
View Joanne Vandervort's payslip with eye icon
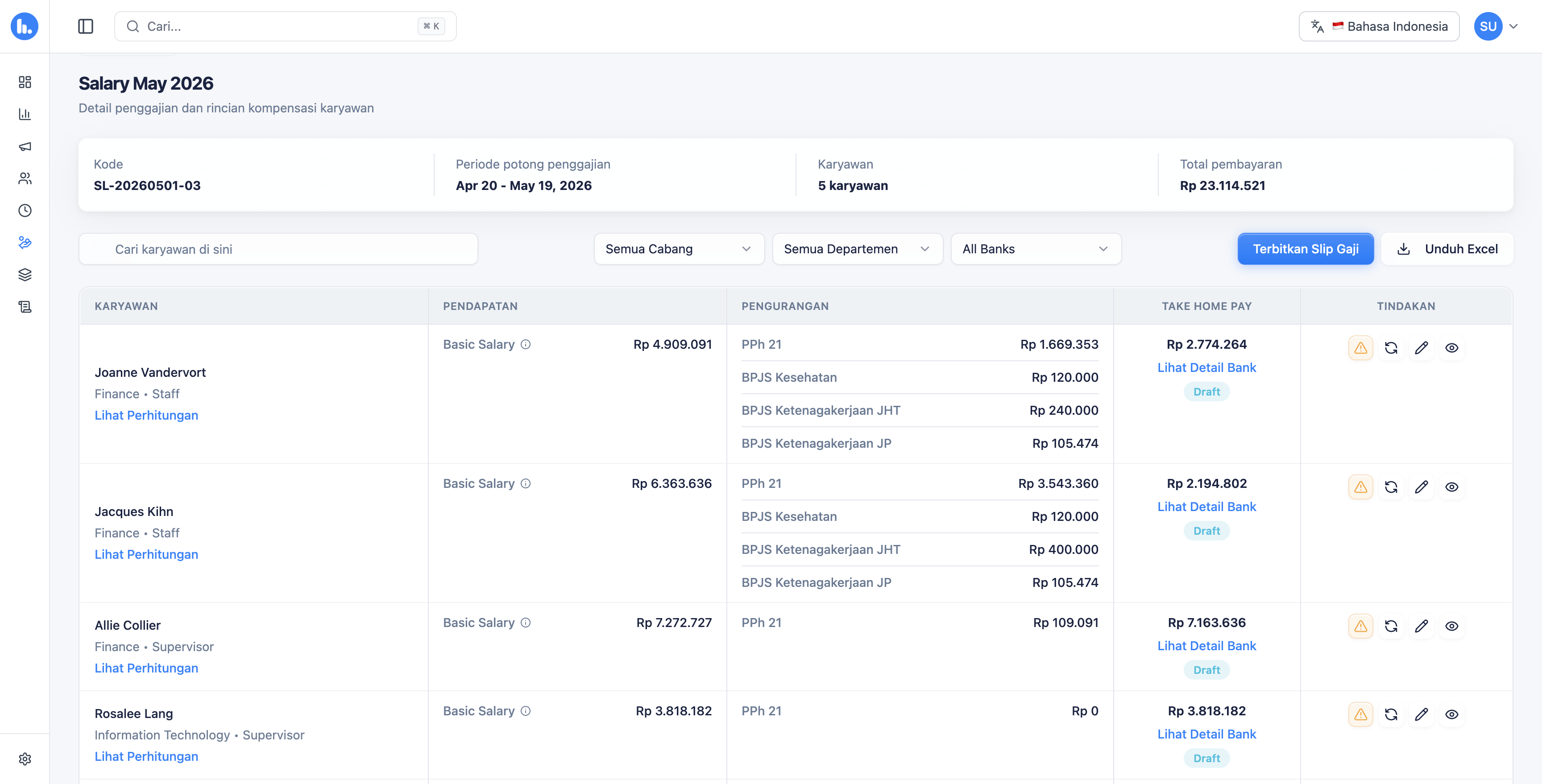pyautogui.click(x=1452, y=348)
